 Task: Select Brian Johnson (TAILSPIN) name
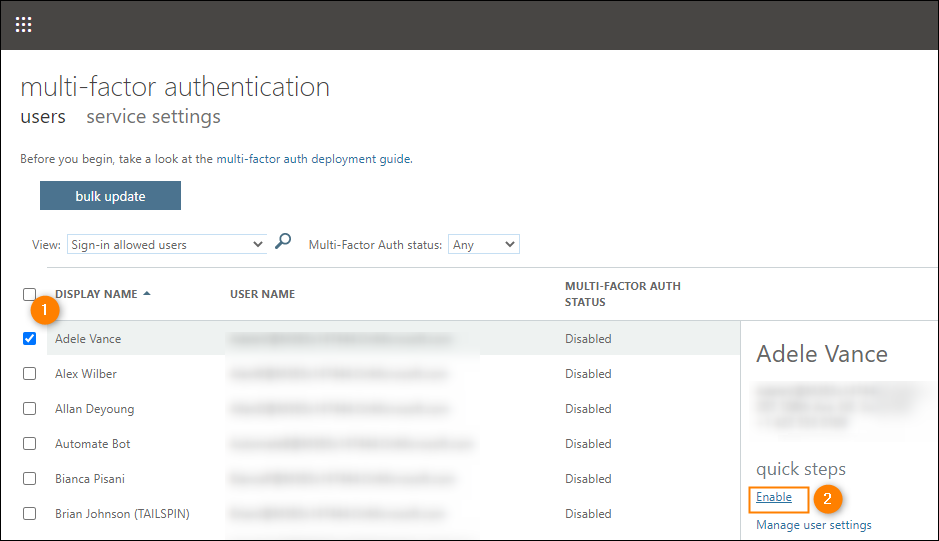tap(122, 514)
